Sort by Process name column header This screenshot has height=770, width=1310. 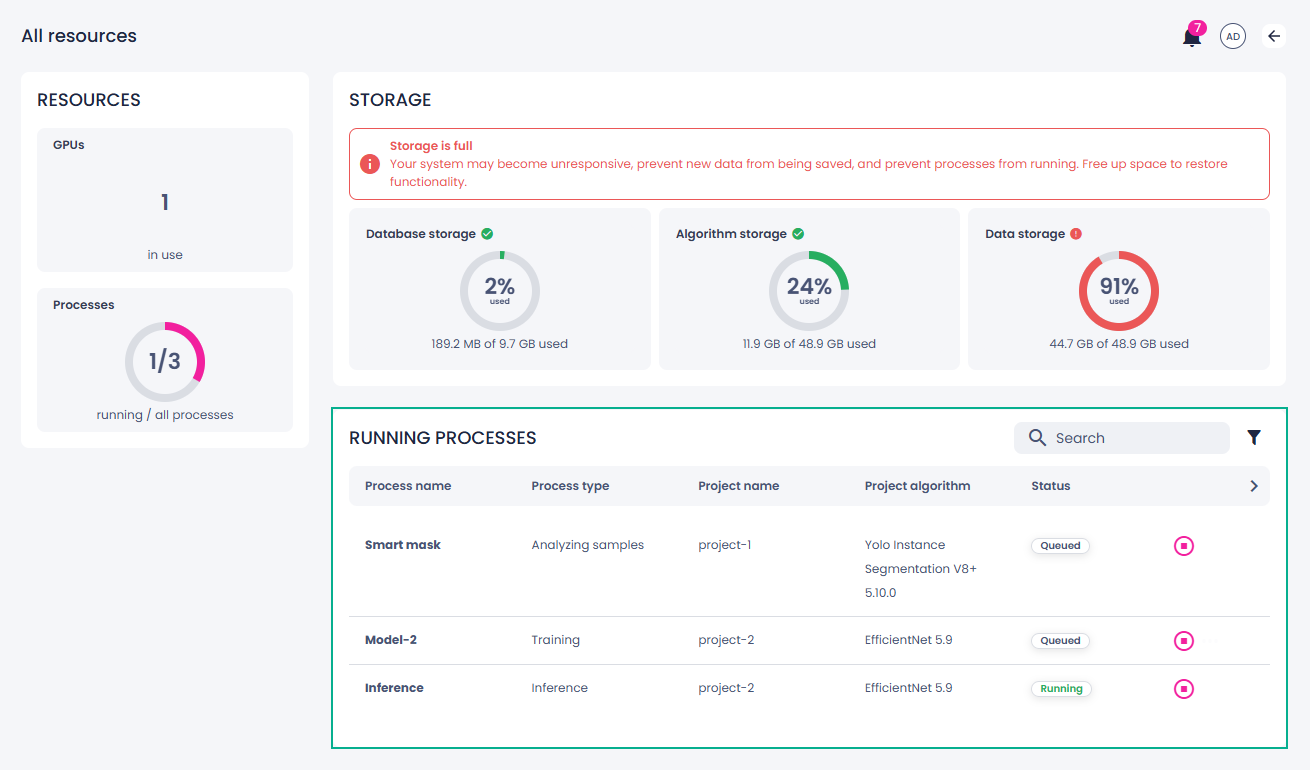coord(408,486)
